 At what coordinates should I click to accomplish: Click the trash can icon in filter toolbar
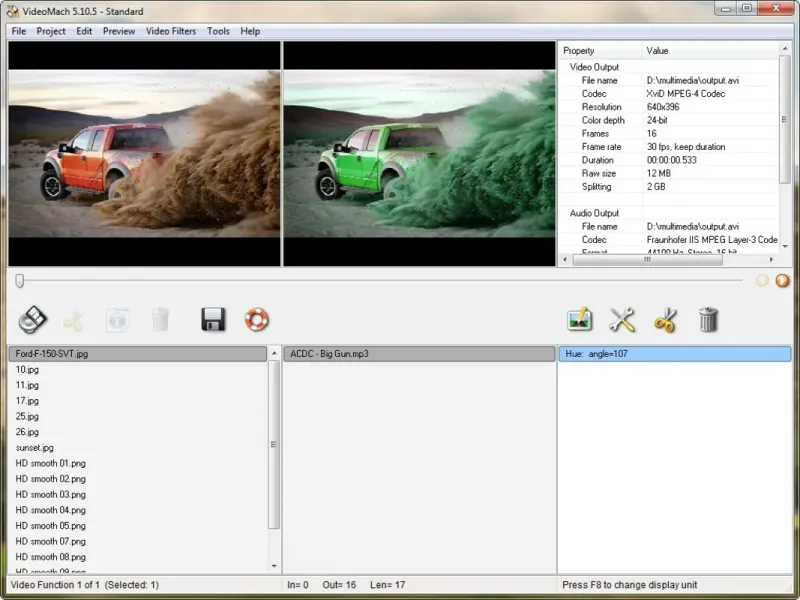point(708,319)
